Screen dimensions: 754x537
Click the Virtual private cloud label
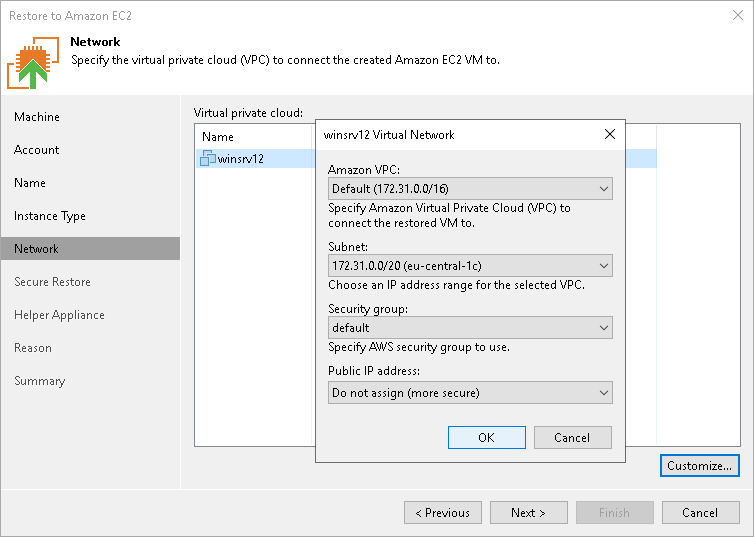coord(248,113)
